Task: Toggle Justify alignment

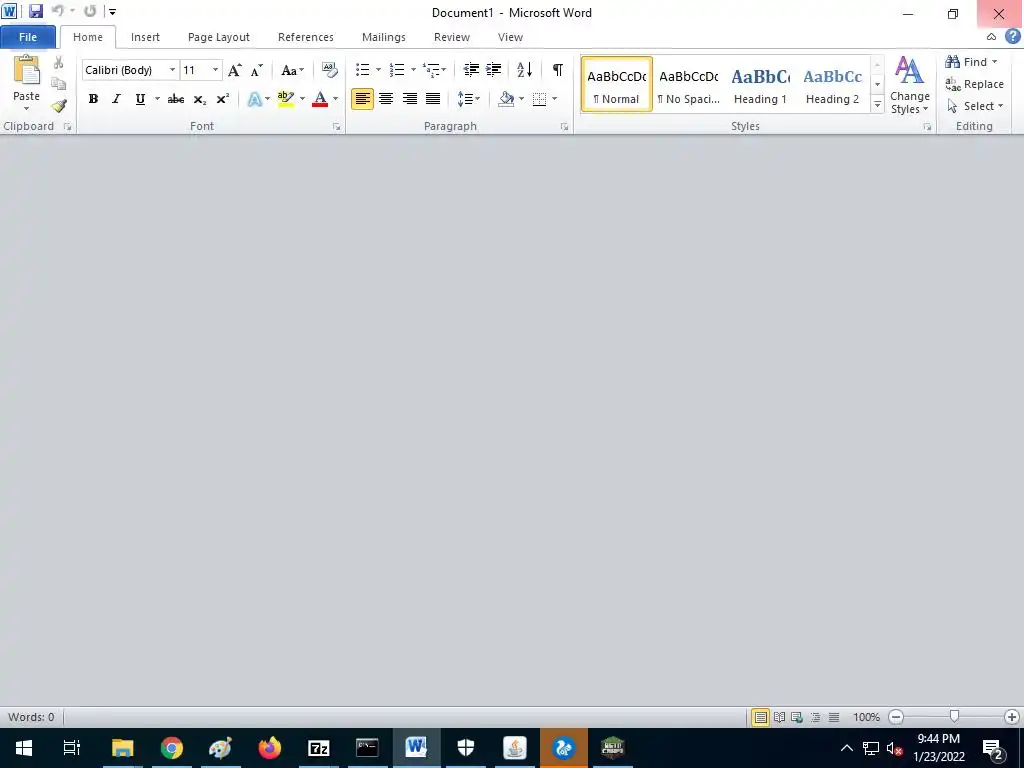Action: tap(433, 99)
